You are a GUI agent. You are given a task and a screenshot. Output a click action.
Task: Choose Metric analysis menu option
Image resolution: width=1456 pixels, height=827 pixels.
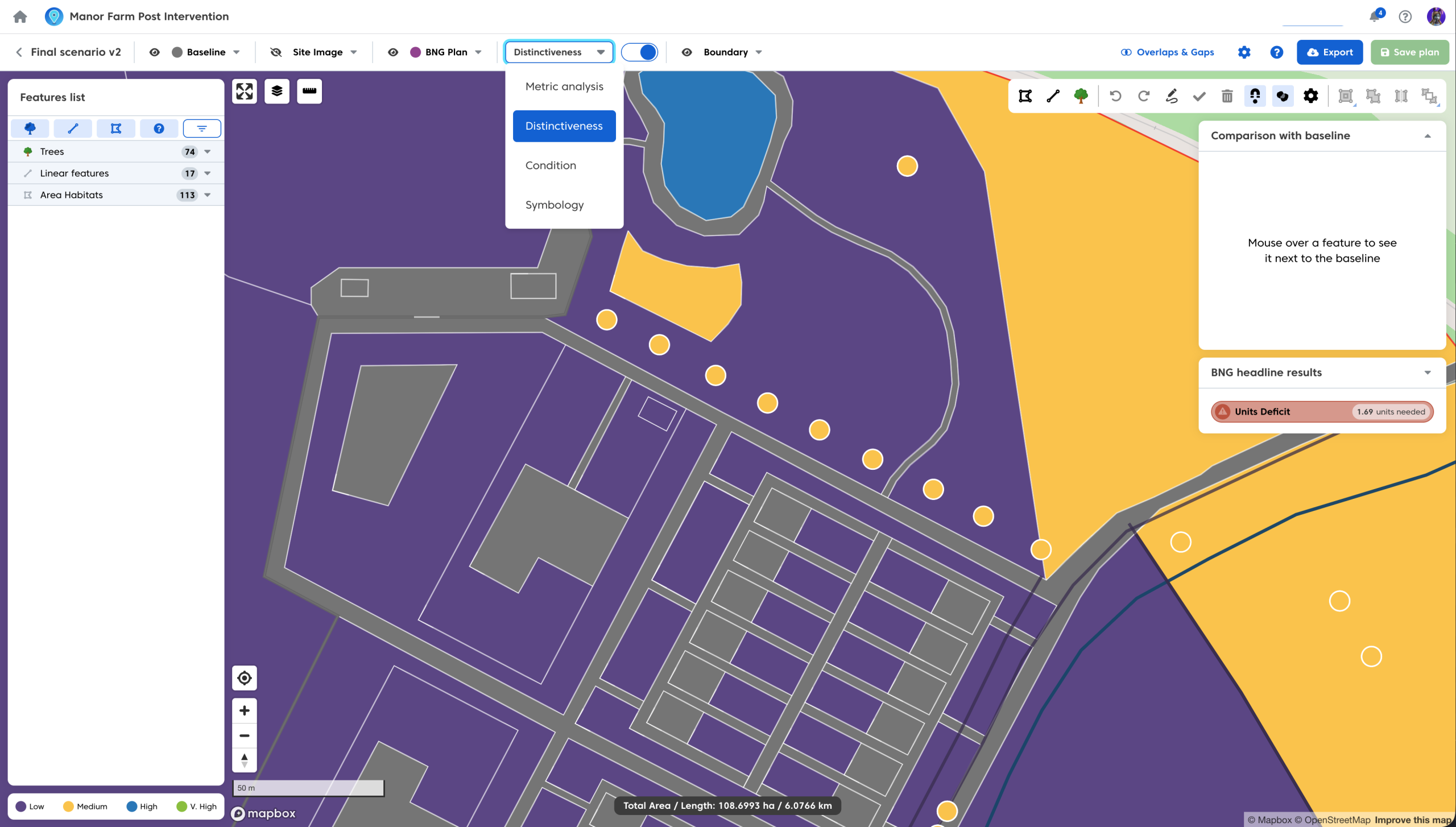(564, 86)
